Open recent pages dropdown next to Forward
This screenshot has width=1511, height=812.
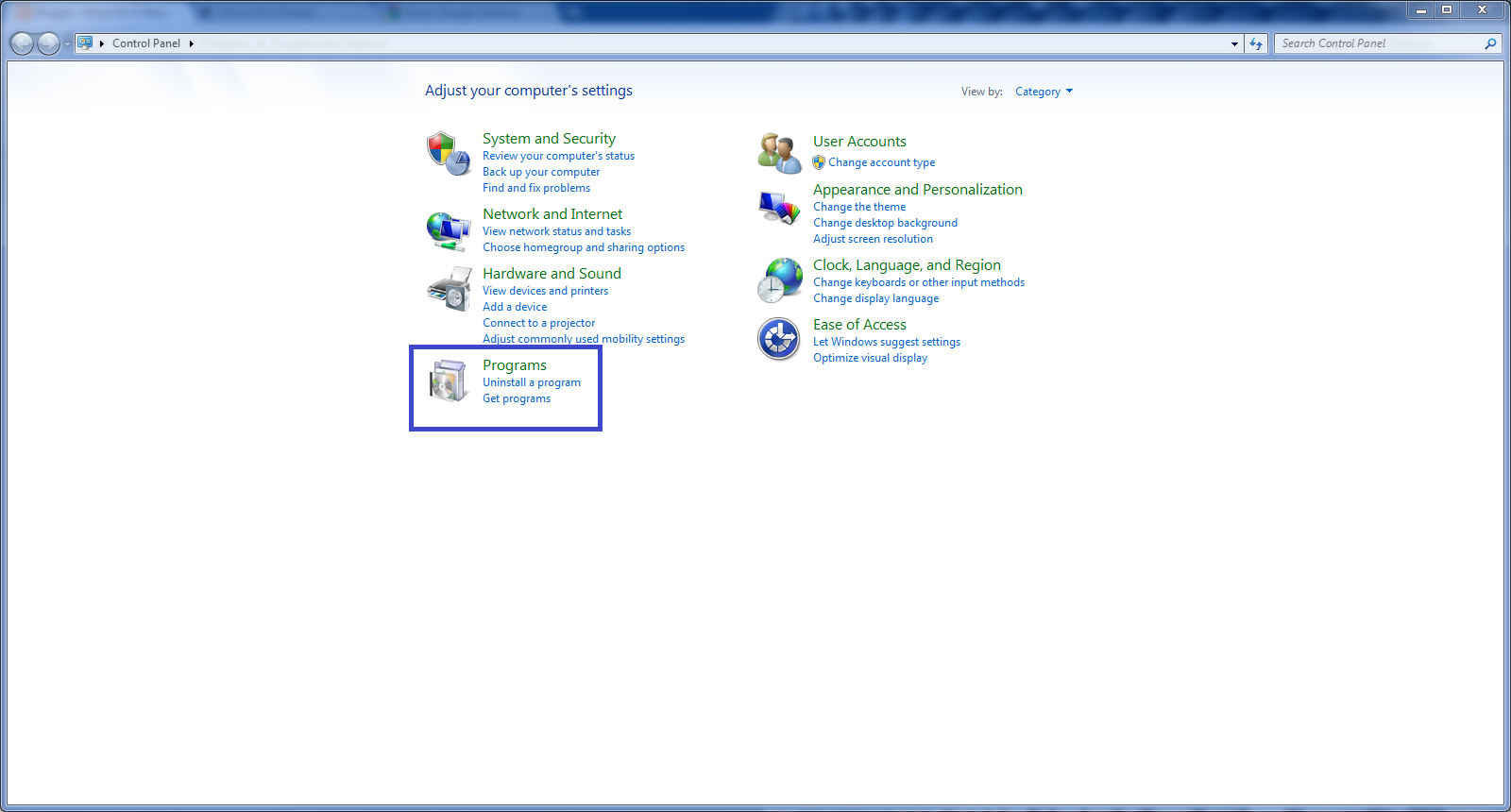click(67, 43)
